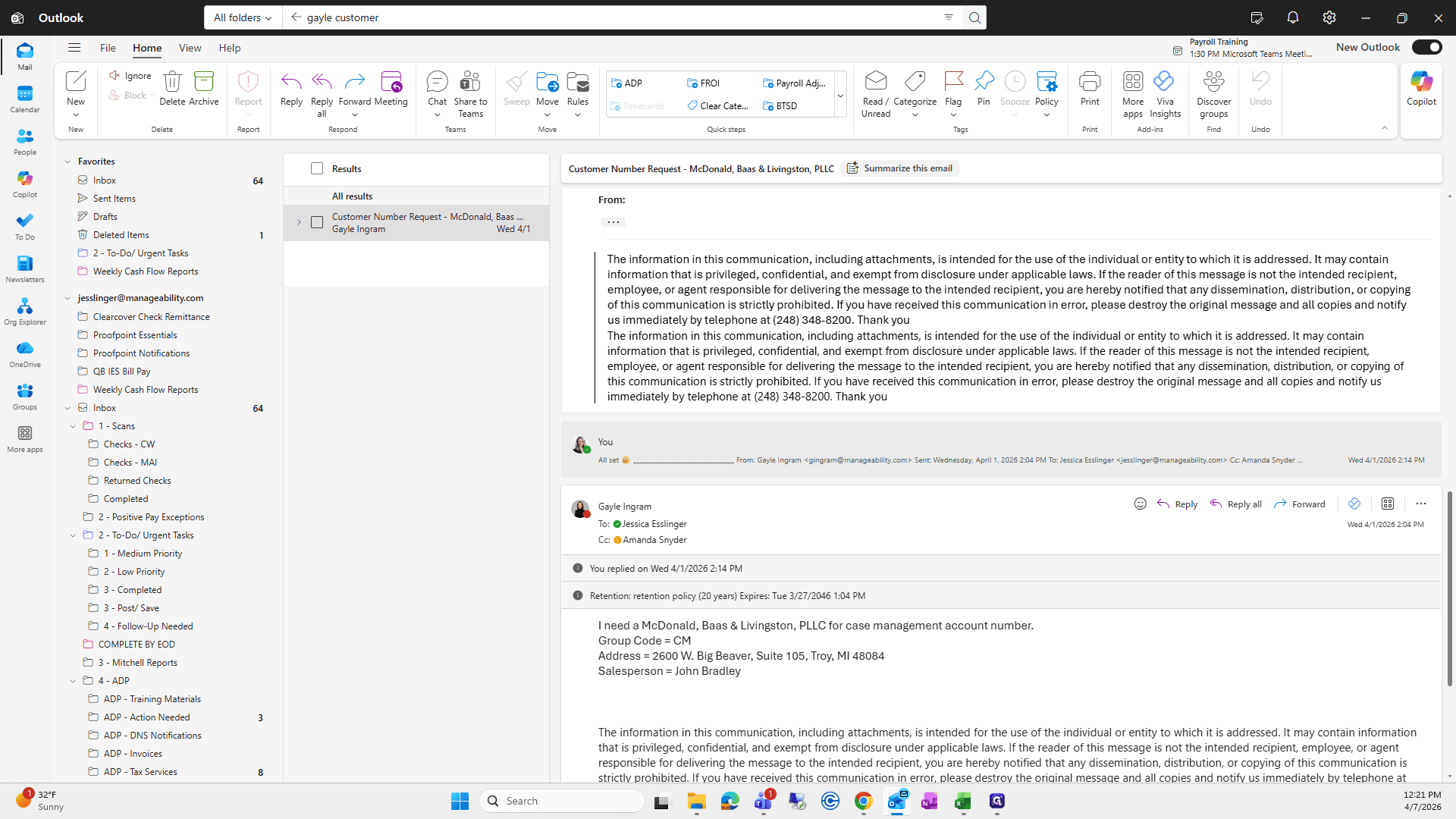Expand the Customer Number Request conversation
Screen dimensions: 1456x819
coord(299,222)
